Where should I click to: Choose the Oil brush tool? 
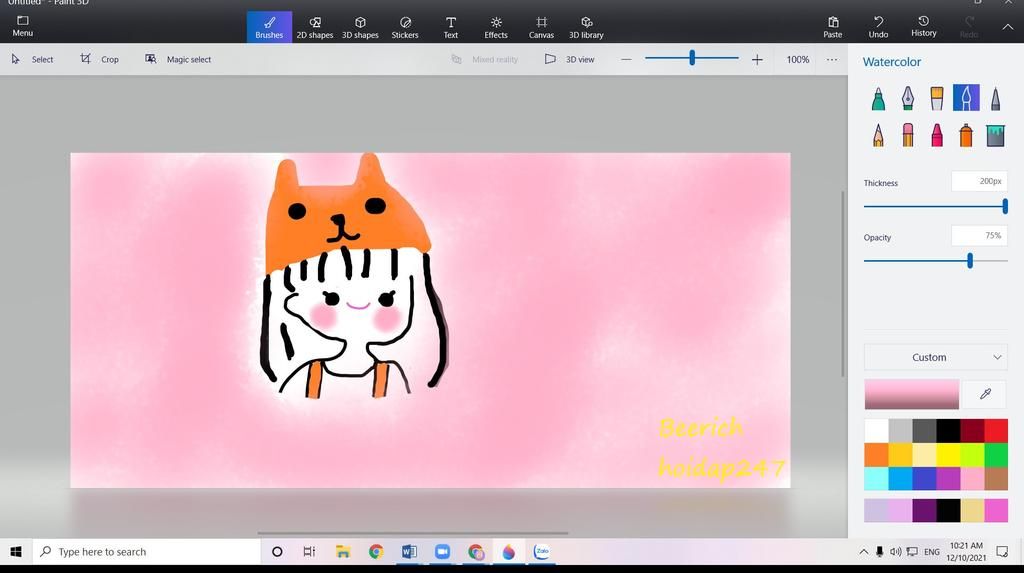tap(937, 98)
